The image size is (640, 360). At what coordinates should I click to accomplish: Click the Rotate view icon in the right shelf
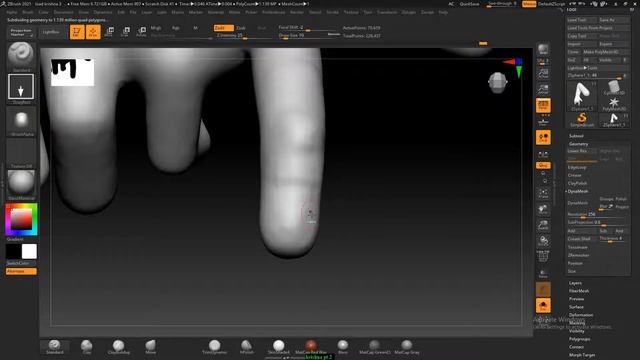(x=543, y=241)
